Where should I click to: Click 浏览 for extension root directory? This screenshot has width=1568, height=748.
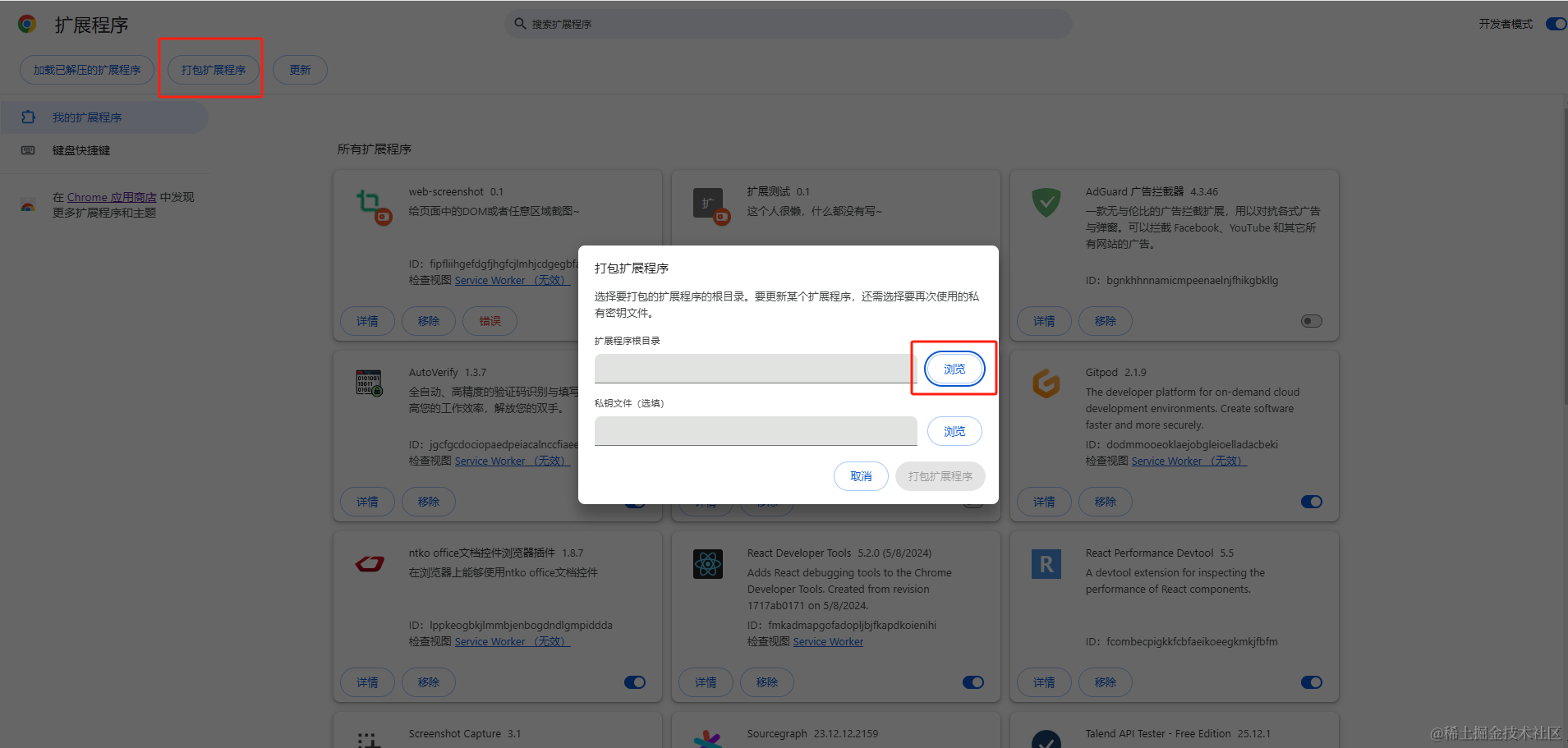(954, 369)
